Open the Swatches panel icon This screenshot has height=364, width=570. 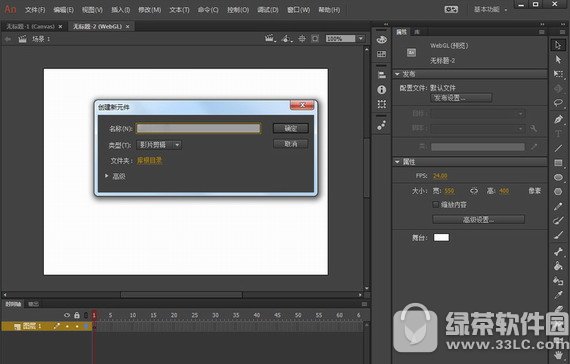tap(381, 54)
